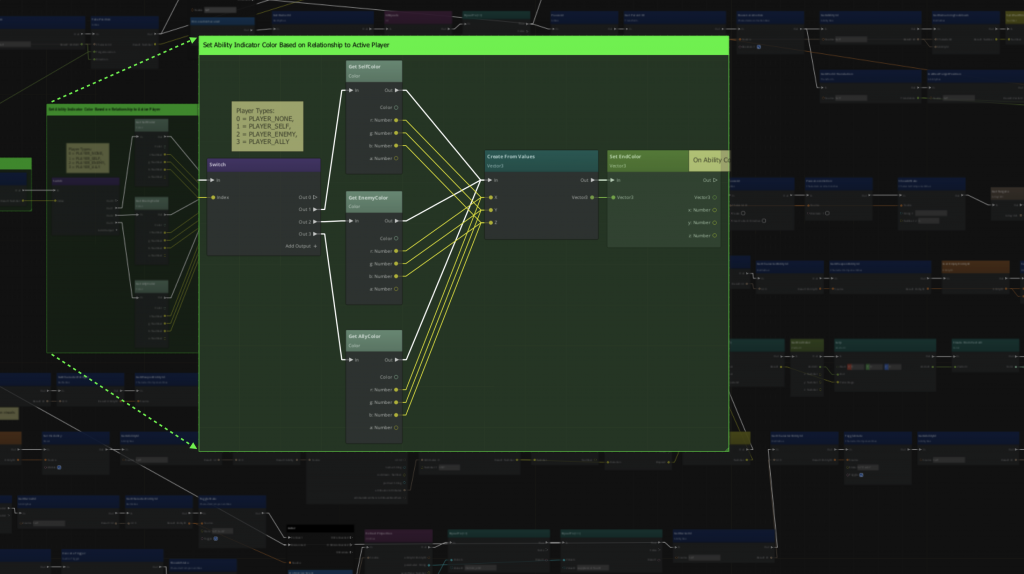Click the Switch node Index input port
This screenshot has height=574, width=1024.
point(213,197)
